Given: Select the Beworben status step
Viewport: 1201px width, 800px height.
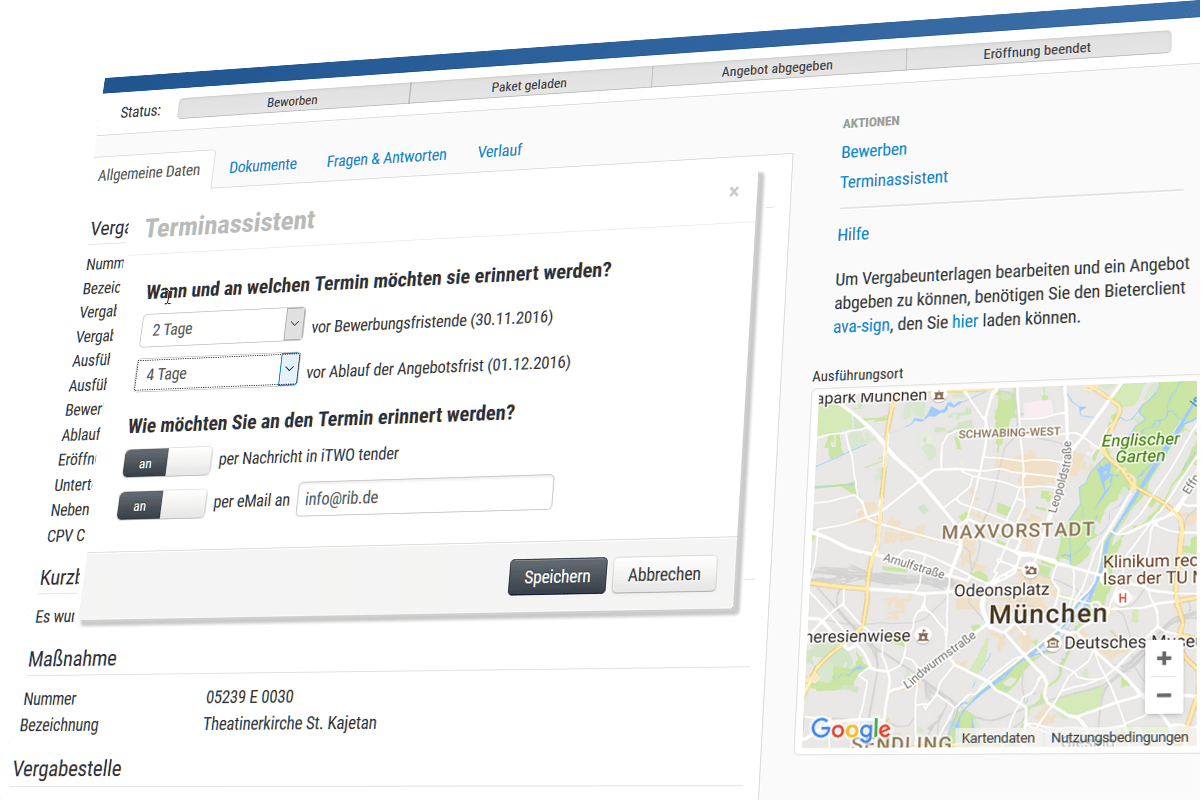Looking at the screenshot, I should coord(293,102).
